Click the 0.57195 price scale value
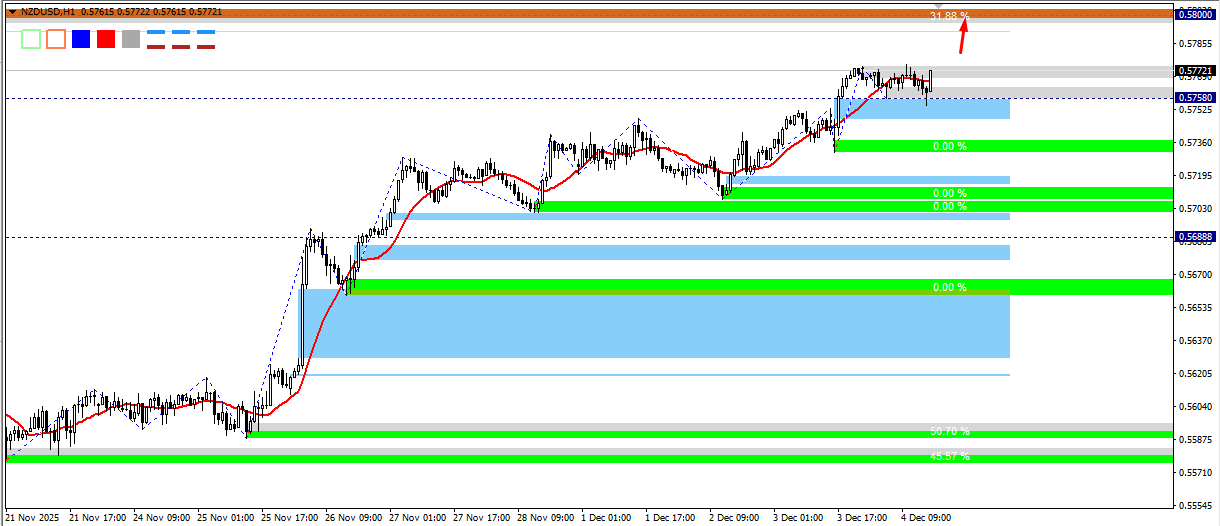This screenshot has width=1220, height=526. (x=1196, y=176)
